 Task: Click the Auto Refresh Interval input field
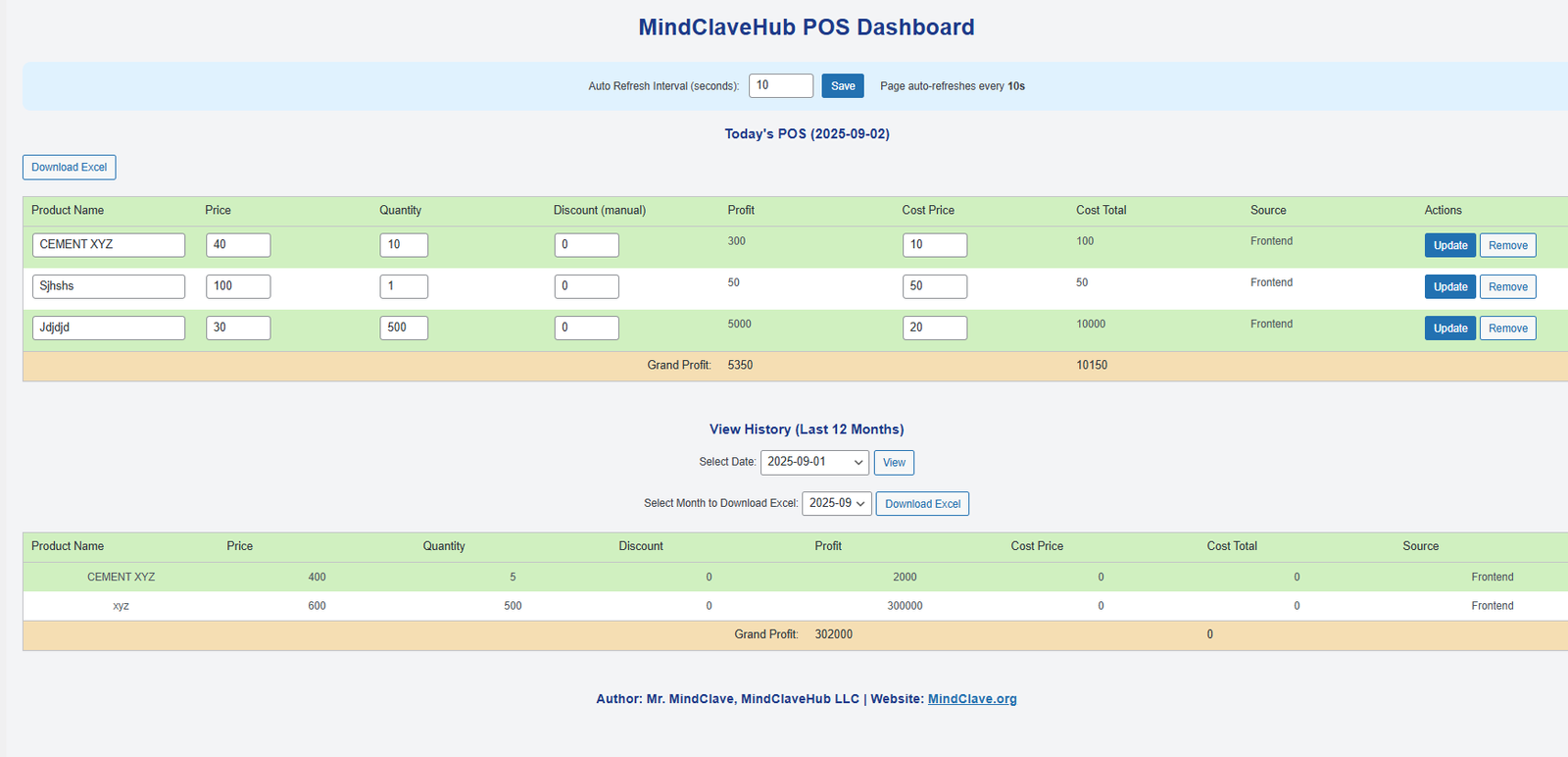[x=780, y=86]
